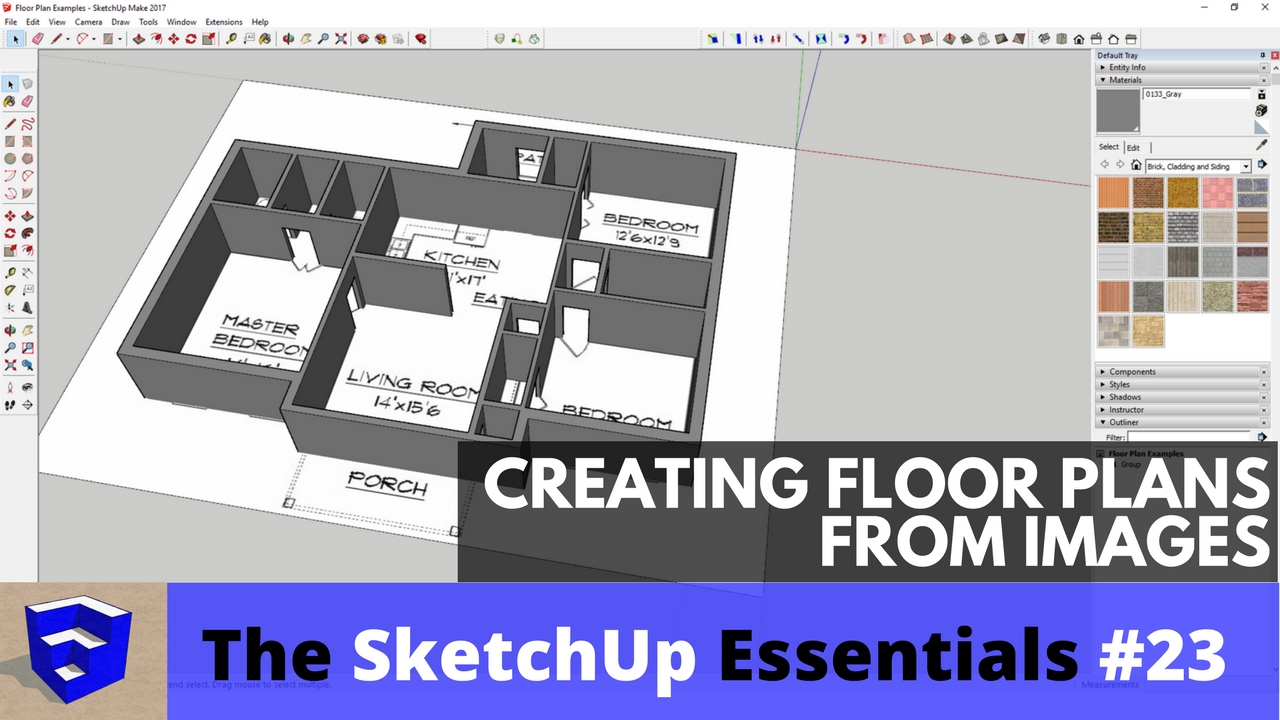
Task: Open the Draw menu
Action: [x=120, y=21]
